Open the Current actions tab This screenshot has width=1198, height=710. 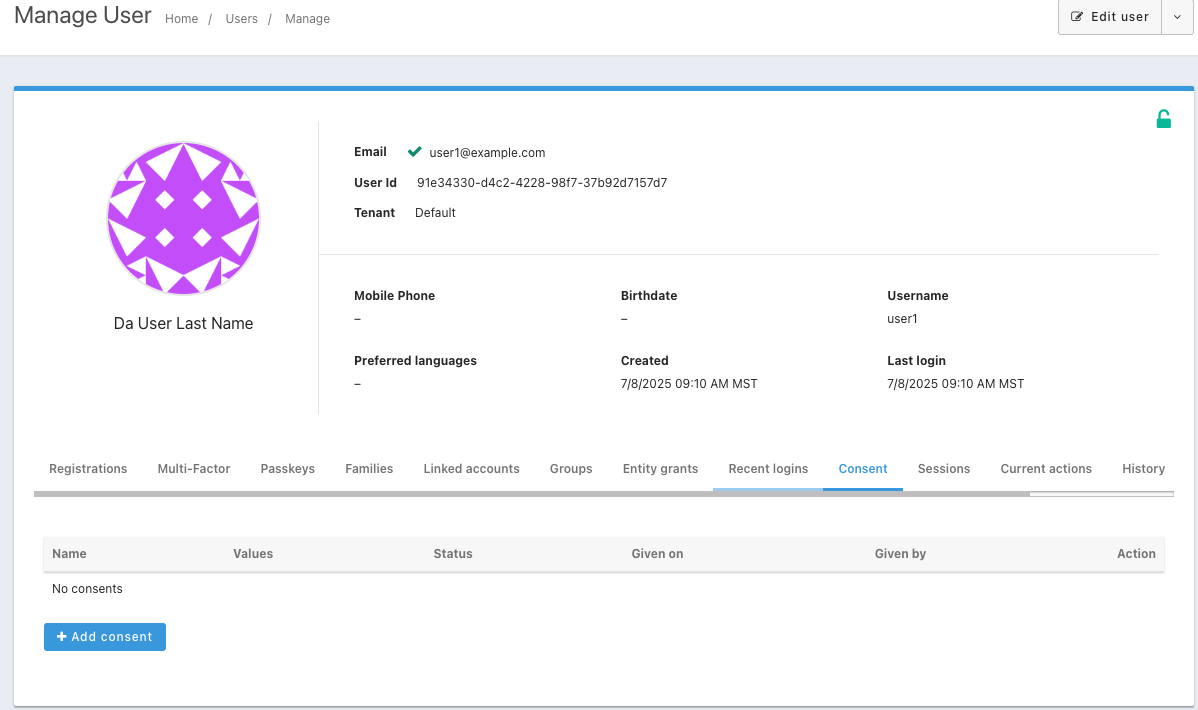pos(1046,468)
